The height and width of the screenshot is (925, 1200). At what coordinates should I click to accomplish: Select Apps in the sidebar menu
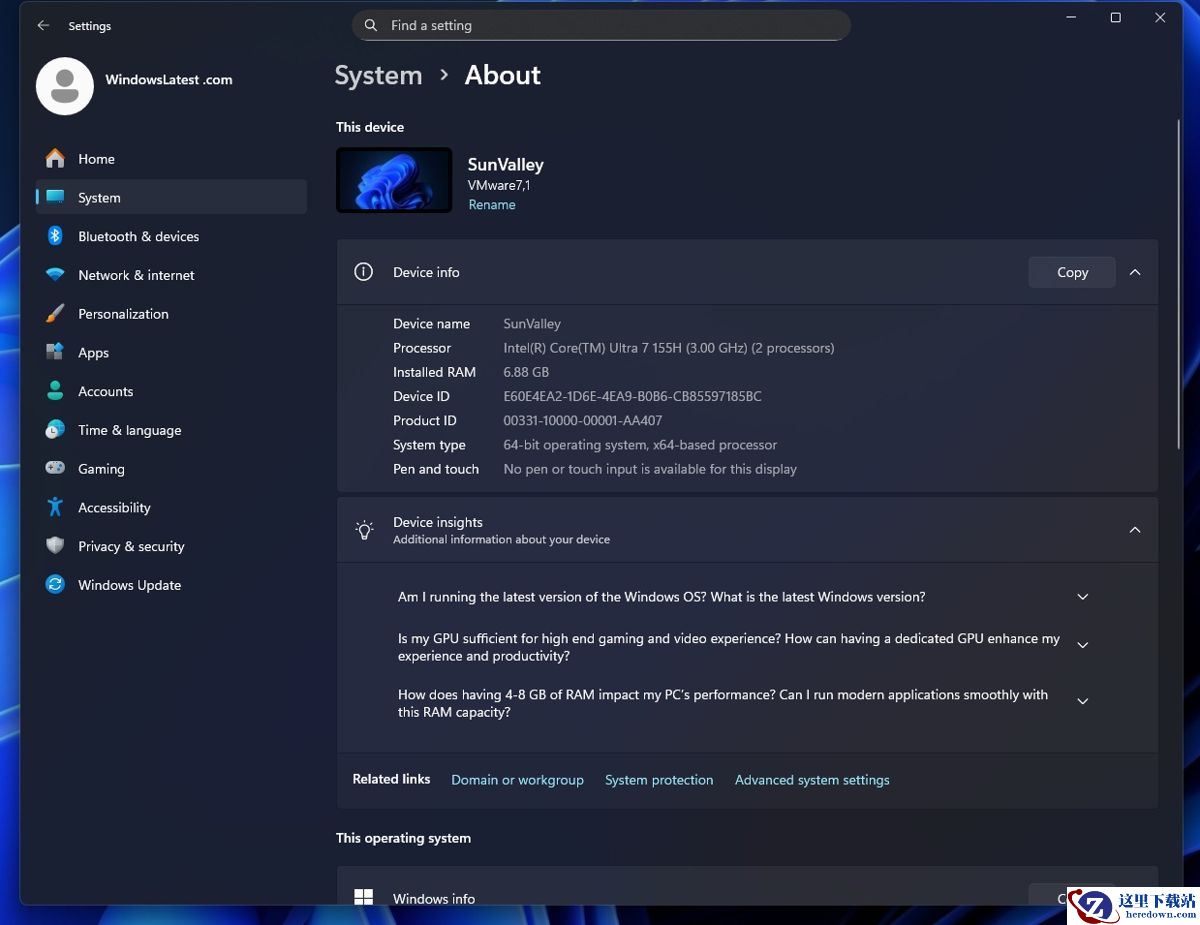[x=94, y=353]
